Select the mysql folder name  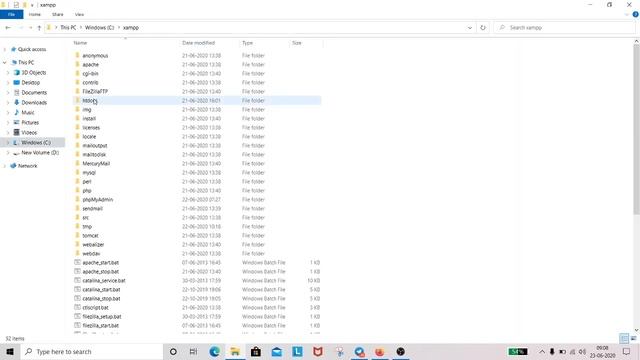click(x=89, y=173)
